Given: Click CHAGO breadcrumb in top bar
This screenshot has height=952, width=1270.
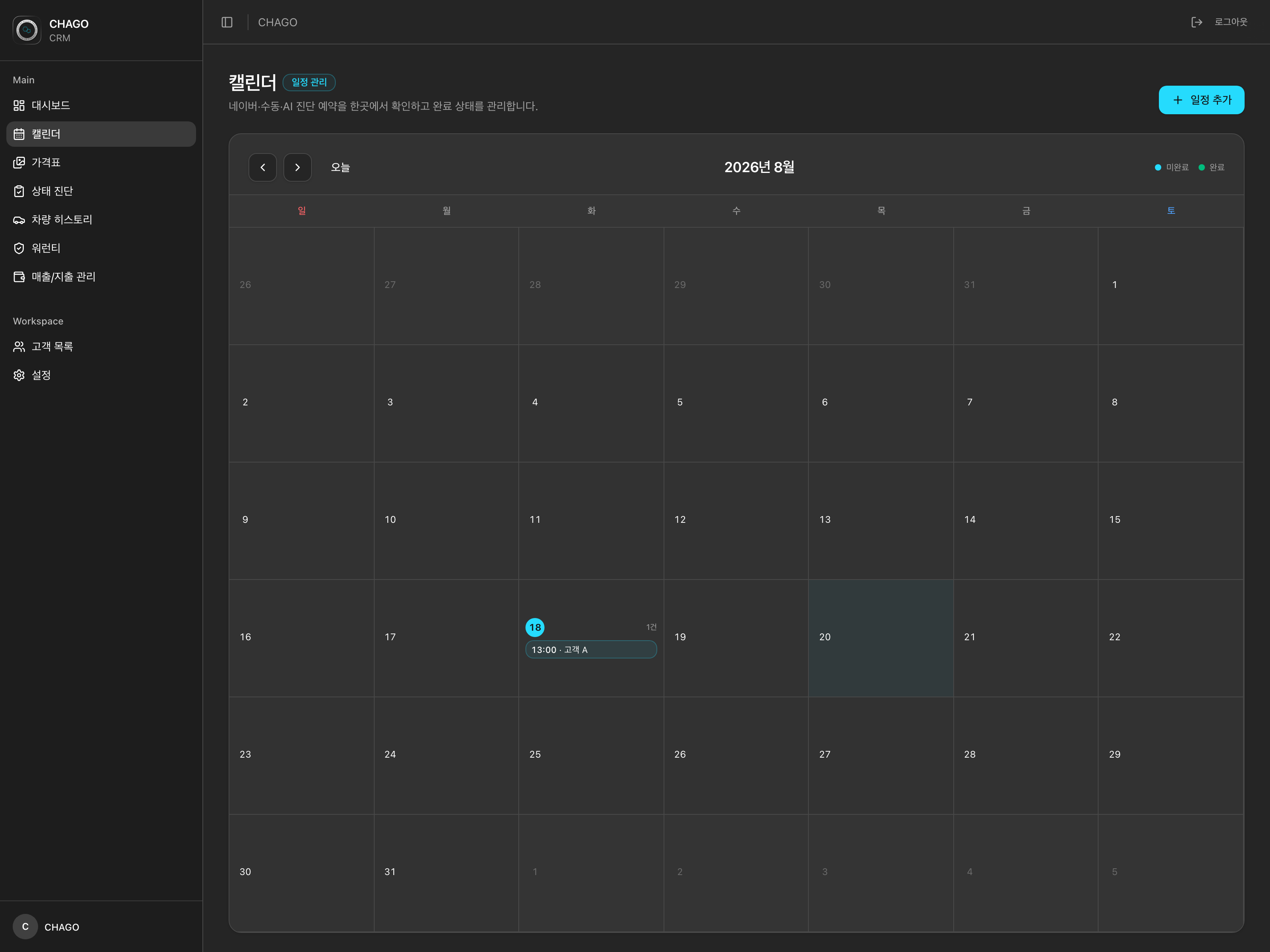Looking at the screenshot, I should click(x=277, y=22).
